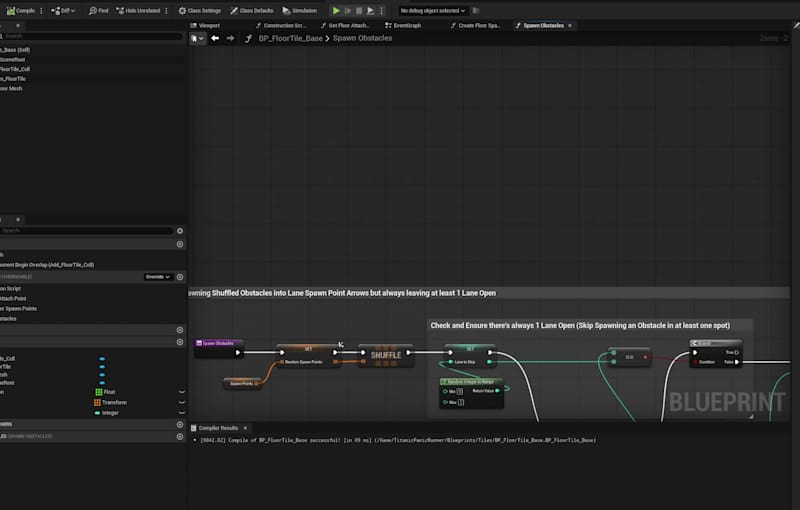
Task: Click BP_FloorTile_Base in the breadcrumb
Action: coord(290,38)
